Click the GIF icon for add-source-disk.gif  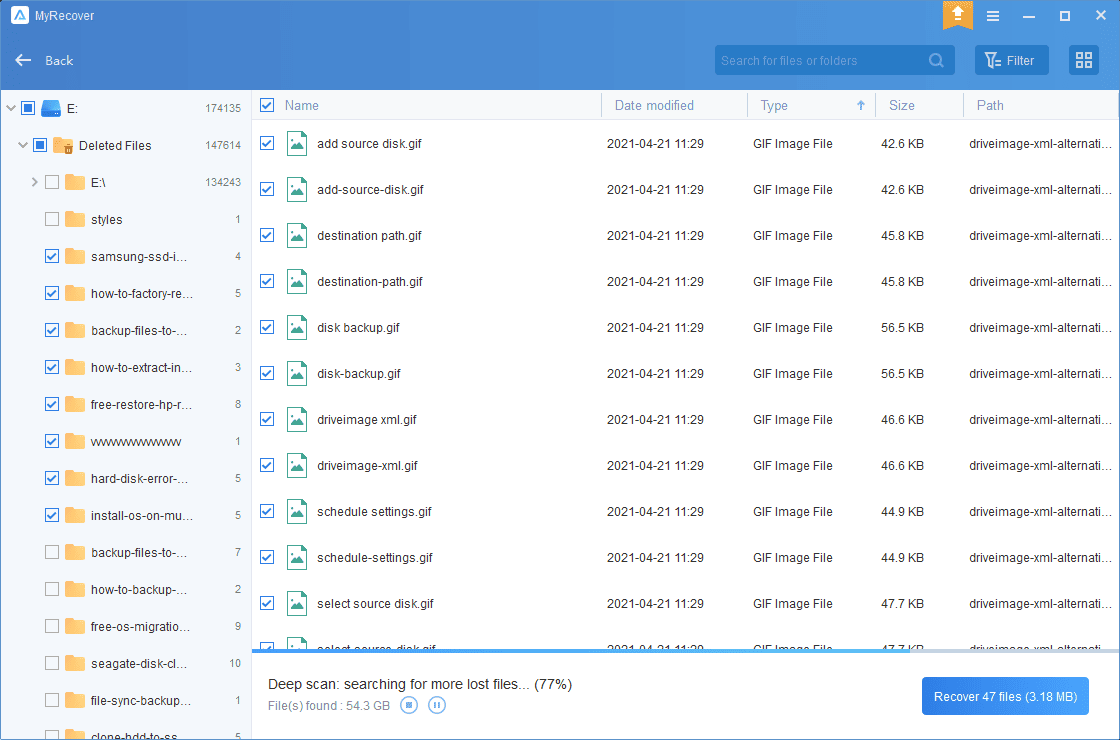click(x=296, y=189)
